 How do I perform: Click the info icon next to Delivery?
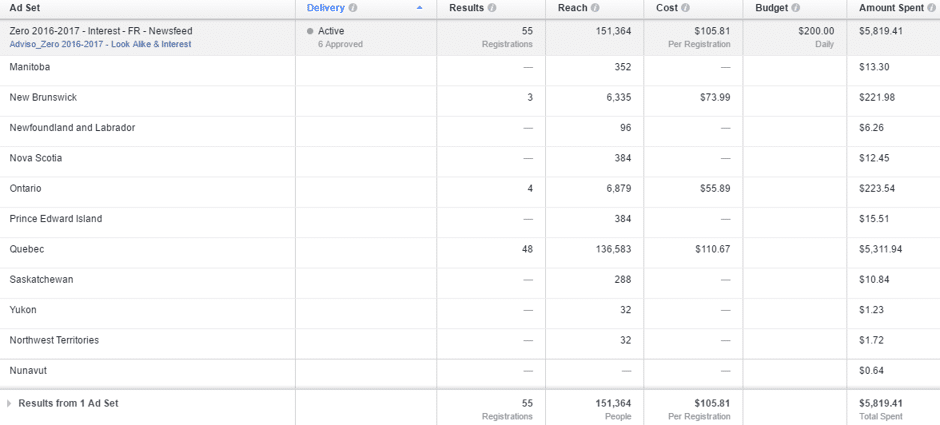pos(353,8)
